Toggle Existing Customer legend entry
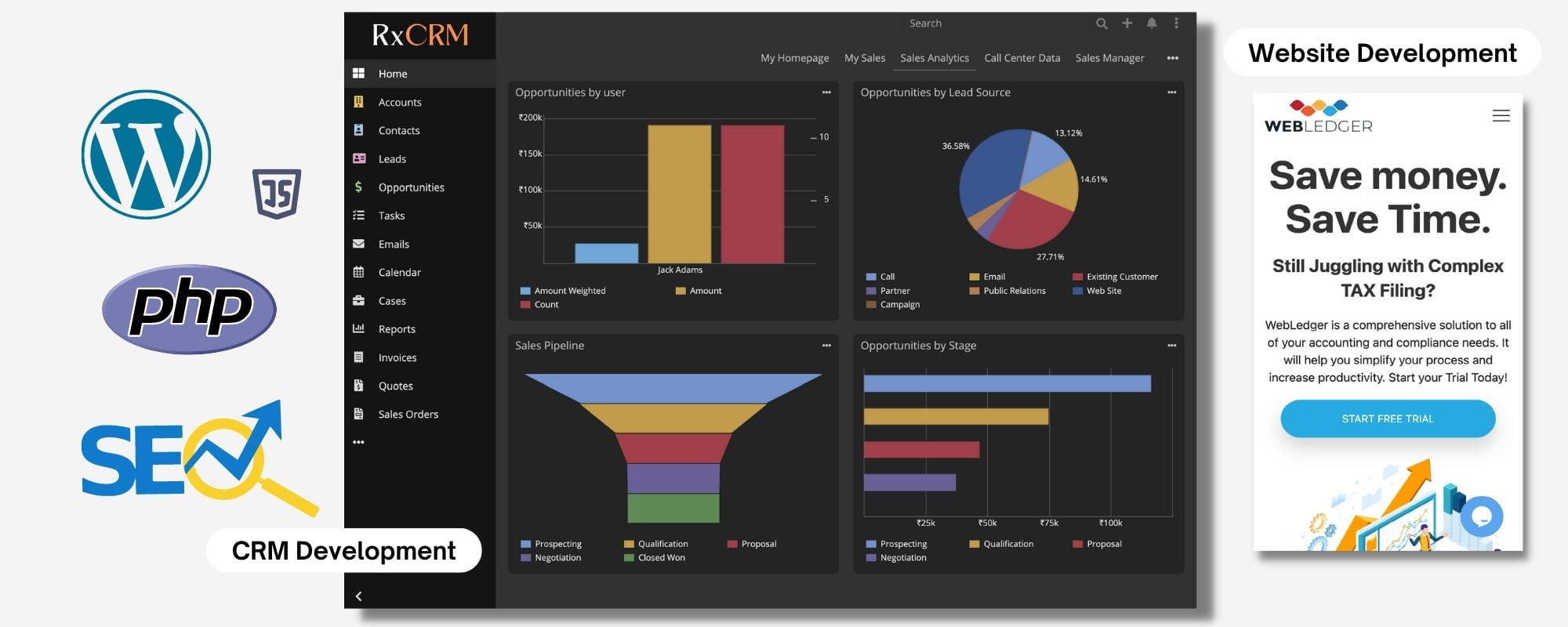The height and width of the screenshot is (627, 1568). [x=1115, y=277]
